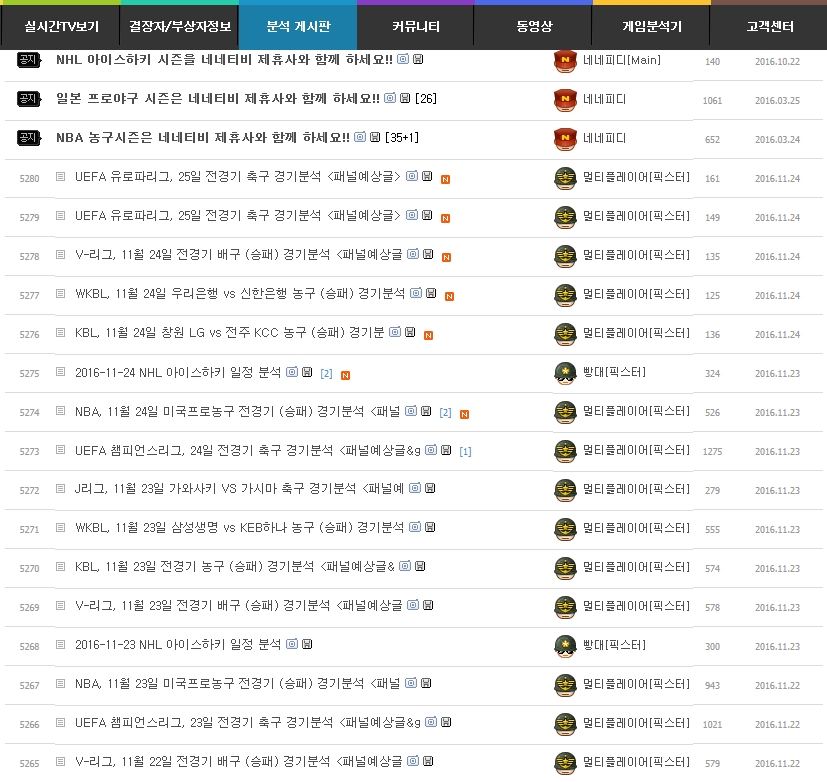Open NHL 아이스하키 시즌 notice post

pyautogui.click(x=224, y=60)
